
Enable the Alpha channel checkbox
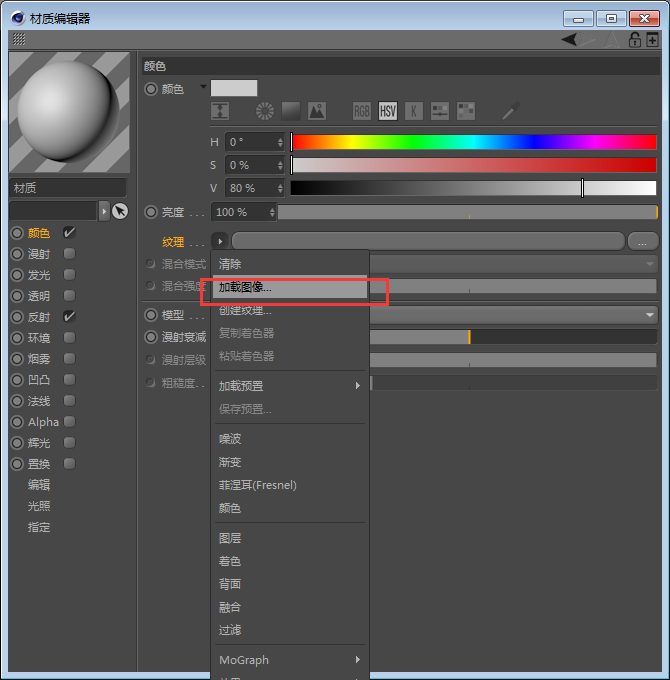[x=69, y=422]
